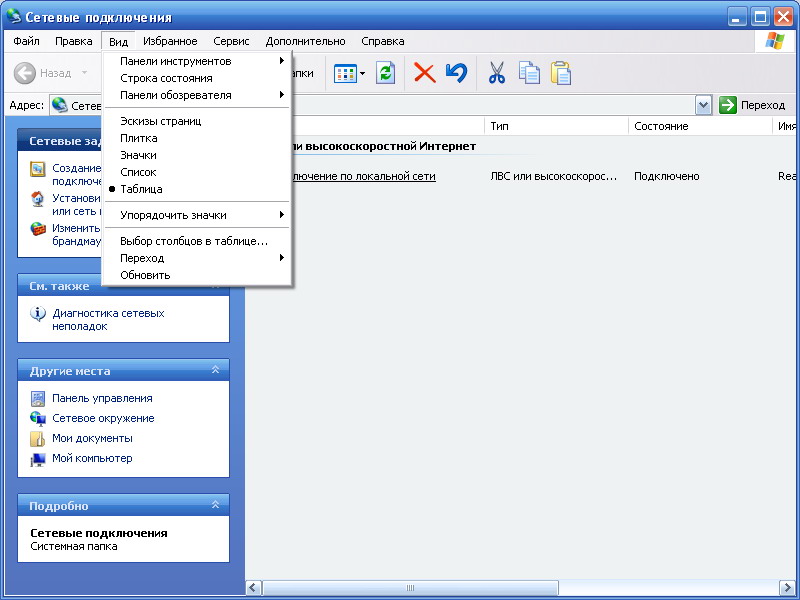Click the Copy icon in the toolbar

click(x=529, y=73)
